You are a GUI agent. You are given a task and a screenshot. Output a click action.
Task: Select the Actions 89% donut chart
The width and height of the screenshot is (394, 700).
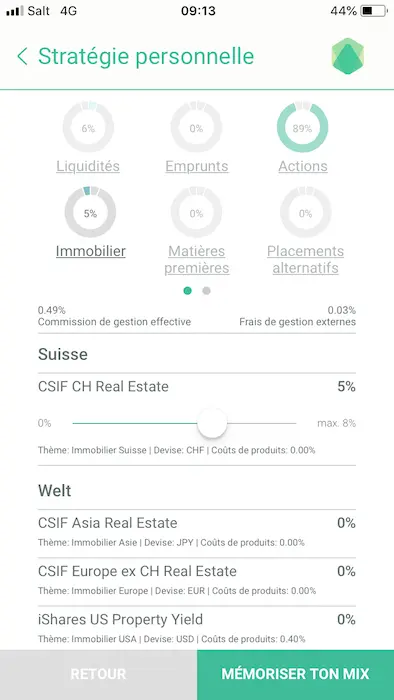click(303, 128)
